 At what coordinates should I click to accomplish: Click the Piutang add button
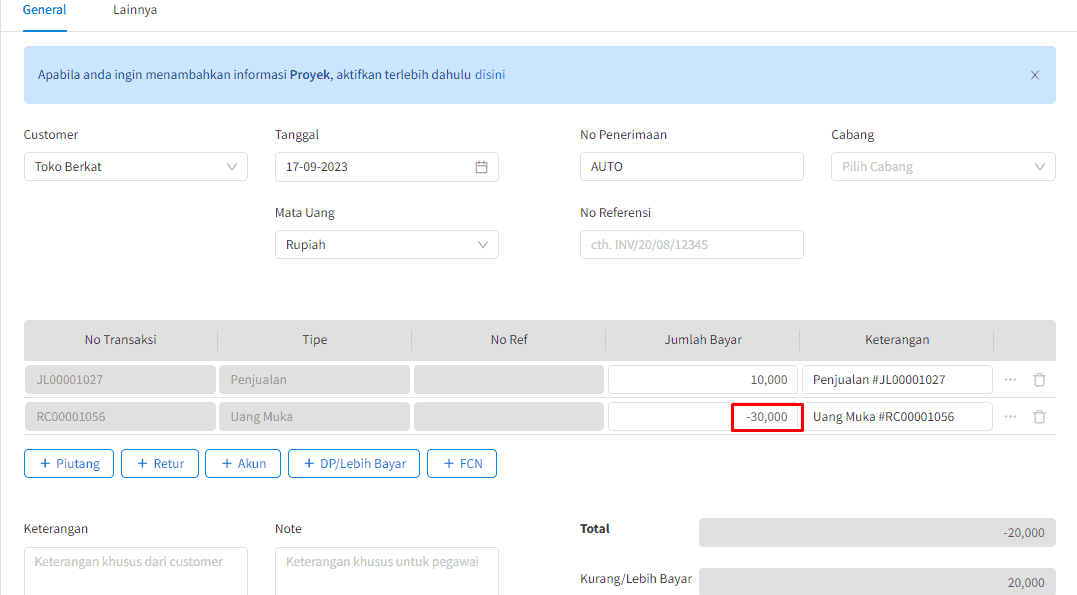pyautogui.click(x=69, y=464)
